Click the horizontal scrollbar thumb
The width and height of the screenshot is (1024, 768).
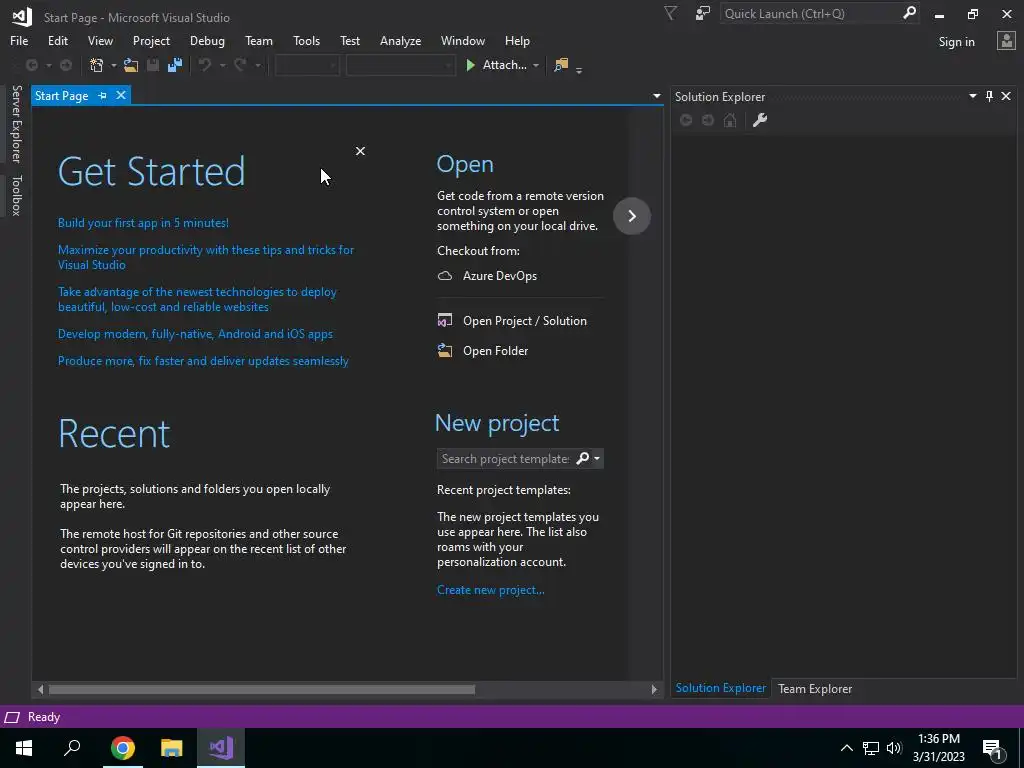(x=261, y=689)
